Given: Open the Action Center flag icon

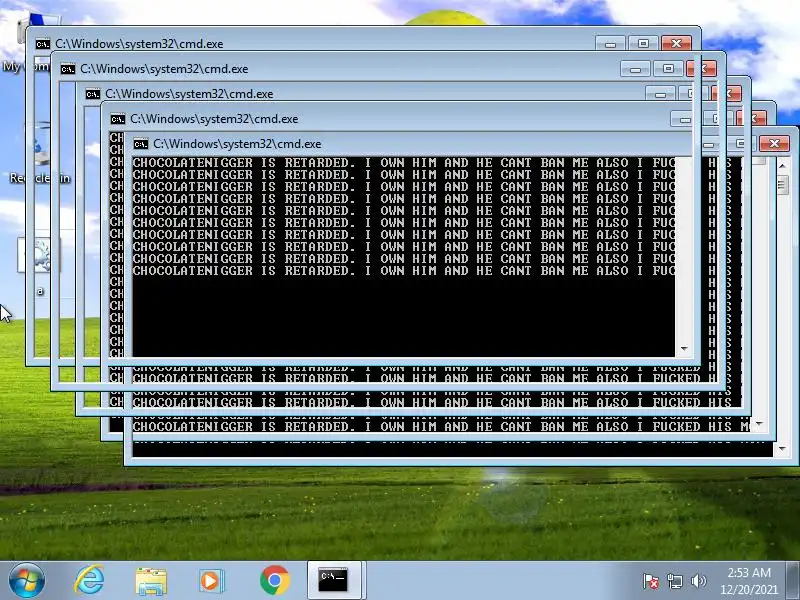Looking at the screenshot, I should pyautogui.click(x=651, y=581).
